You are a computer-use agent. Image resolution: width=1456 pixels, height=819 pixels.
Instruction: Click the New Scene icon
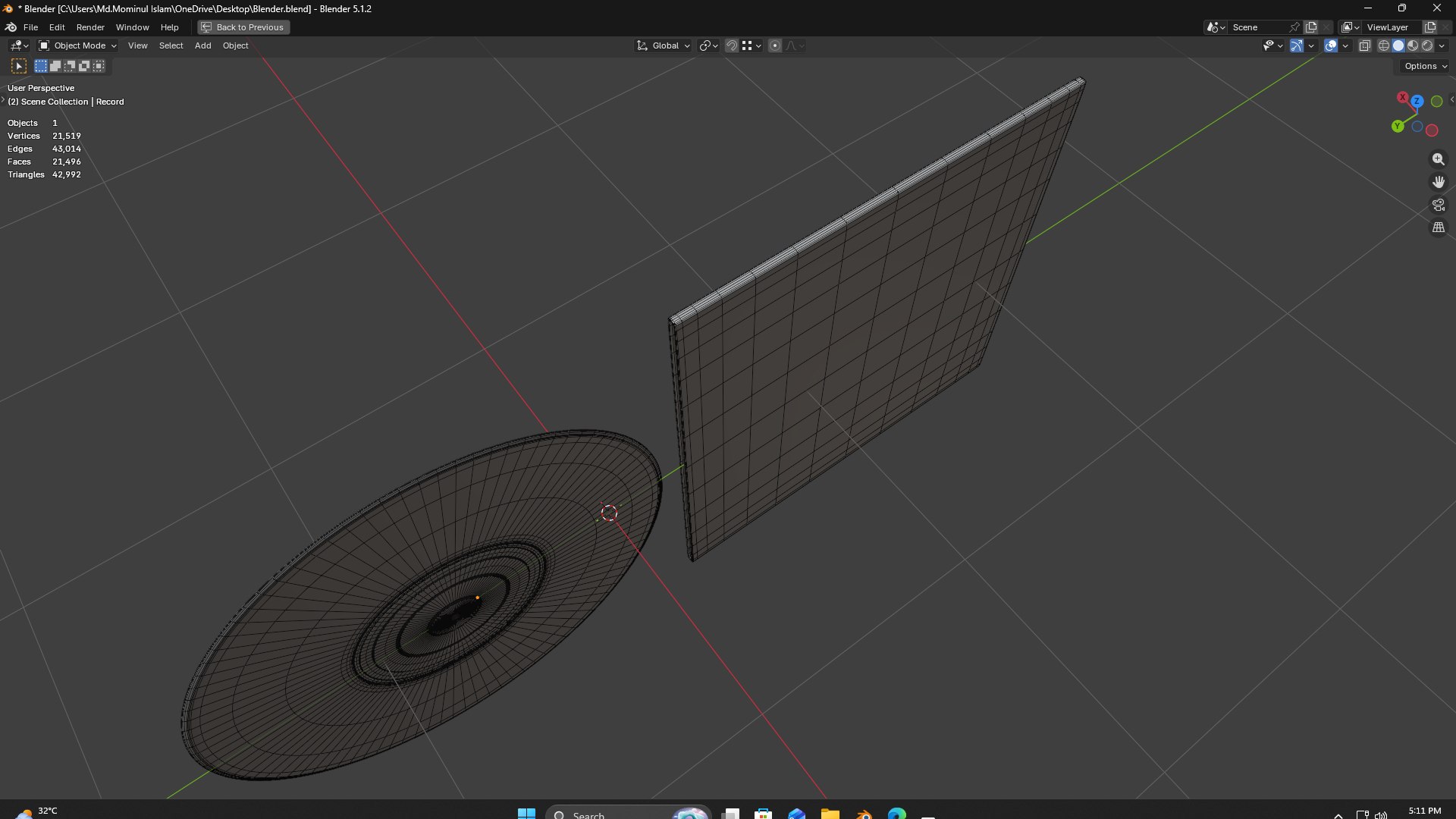click(x=1311, y=27)
